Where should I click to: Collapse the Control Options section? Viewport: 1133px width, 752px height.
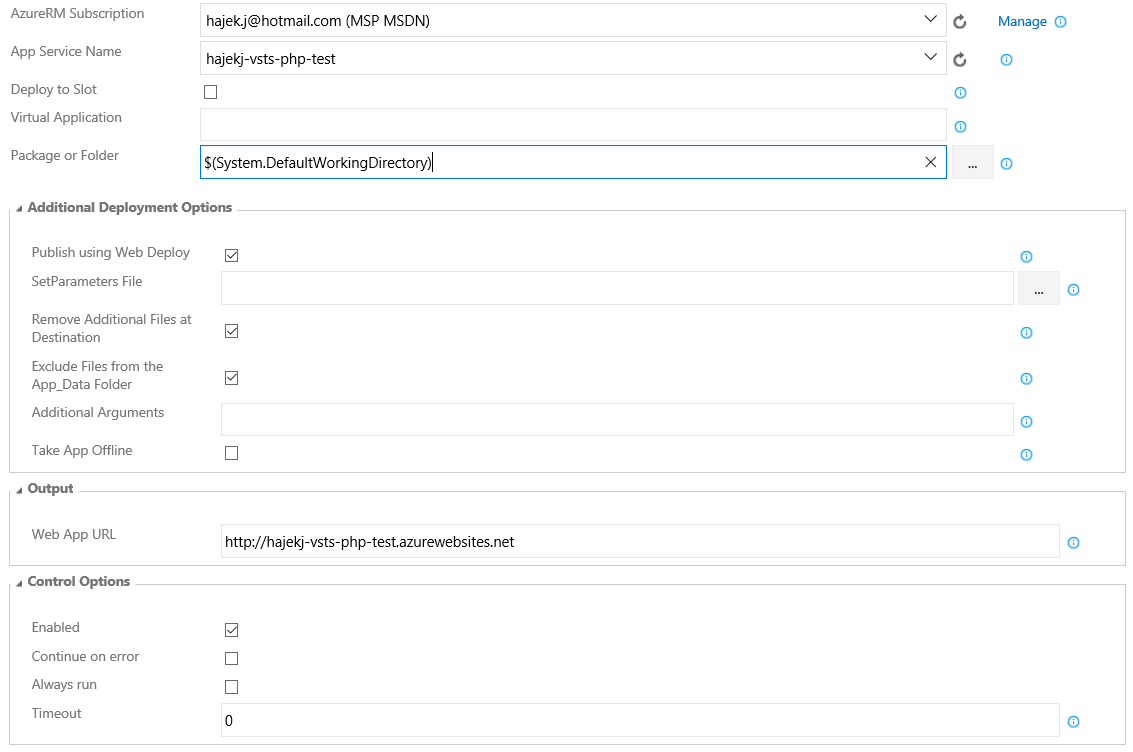click(x=19, y=582)
